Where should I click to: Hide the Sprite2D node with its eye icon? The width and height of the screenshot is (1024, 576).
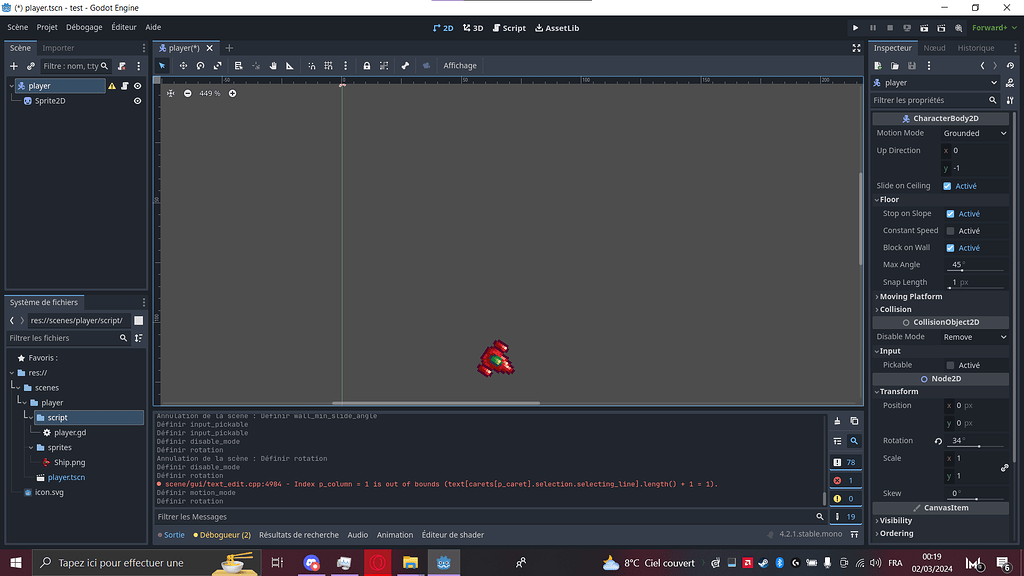point(137,100)
